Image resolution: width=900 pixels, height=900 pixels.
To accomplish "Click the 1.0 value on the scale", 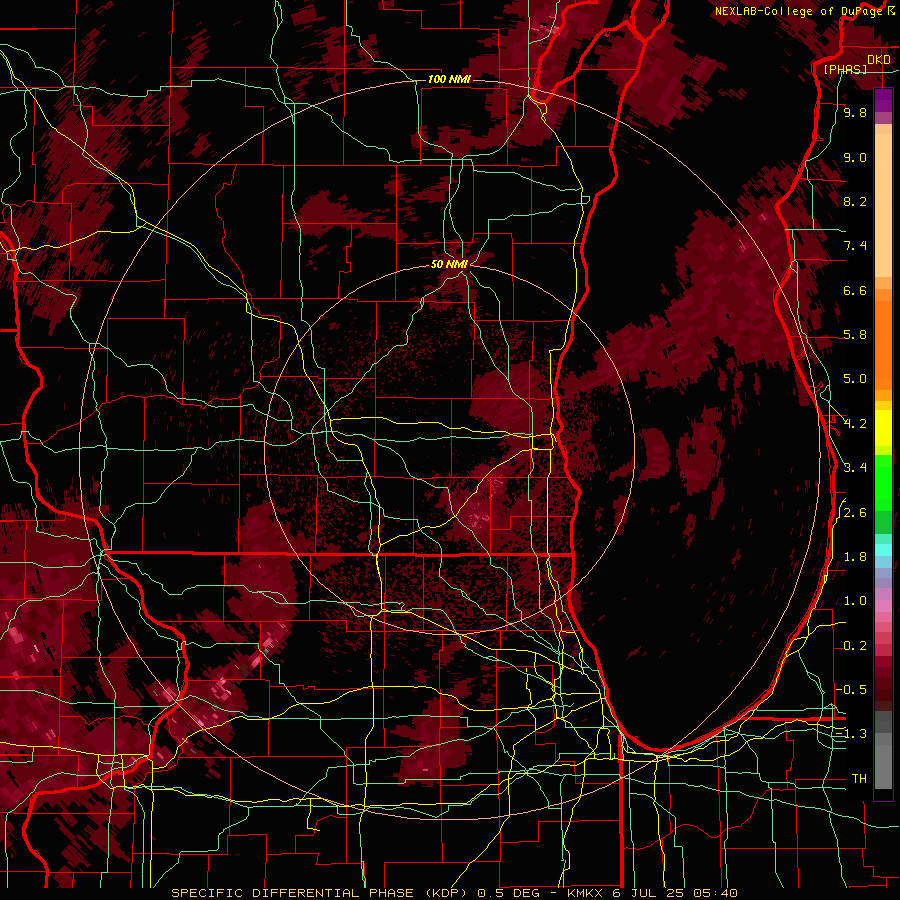I will 855,601.
